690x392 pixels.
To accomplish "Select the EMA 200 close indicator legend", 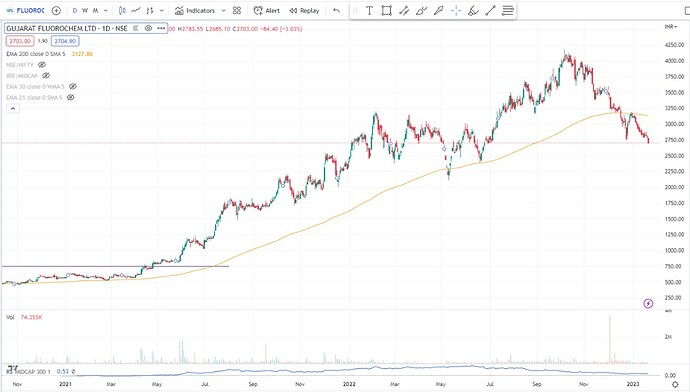I will [36, 54].
